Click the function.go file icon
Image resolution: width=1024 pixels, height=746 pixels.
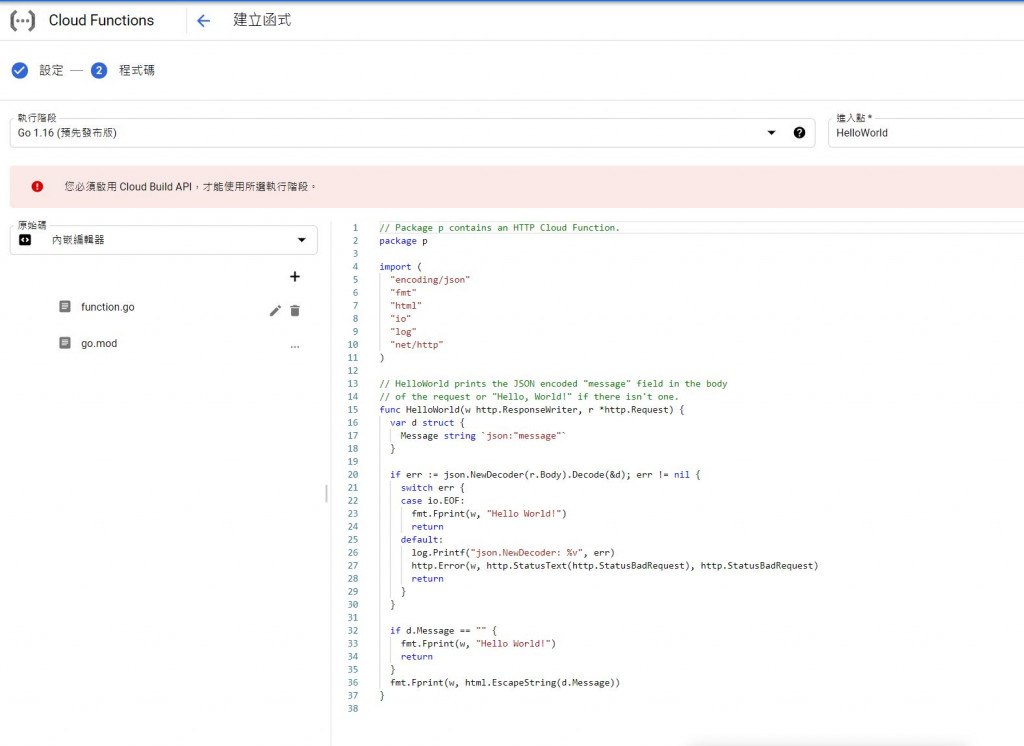(x=65, y=306)
